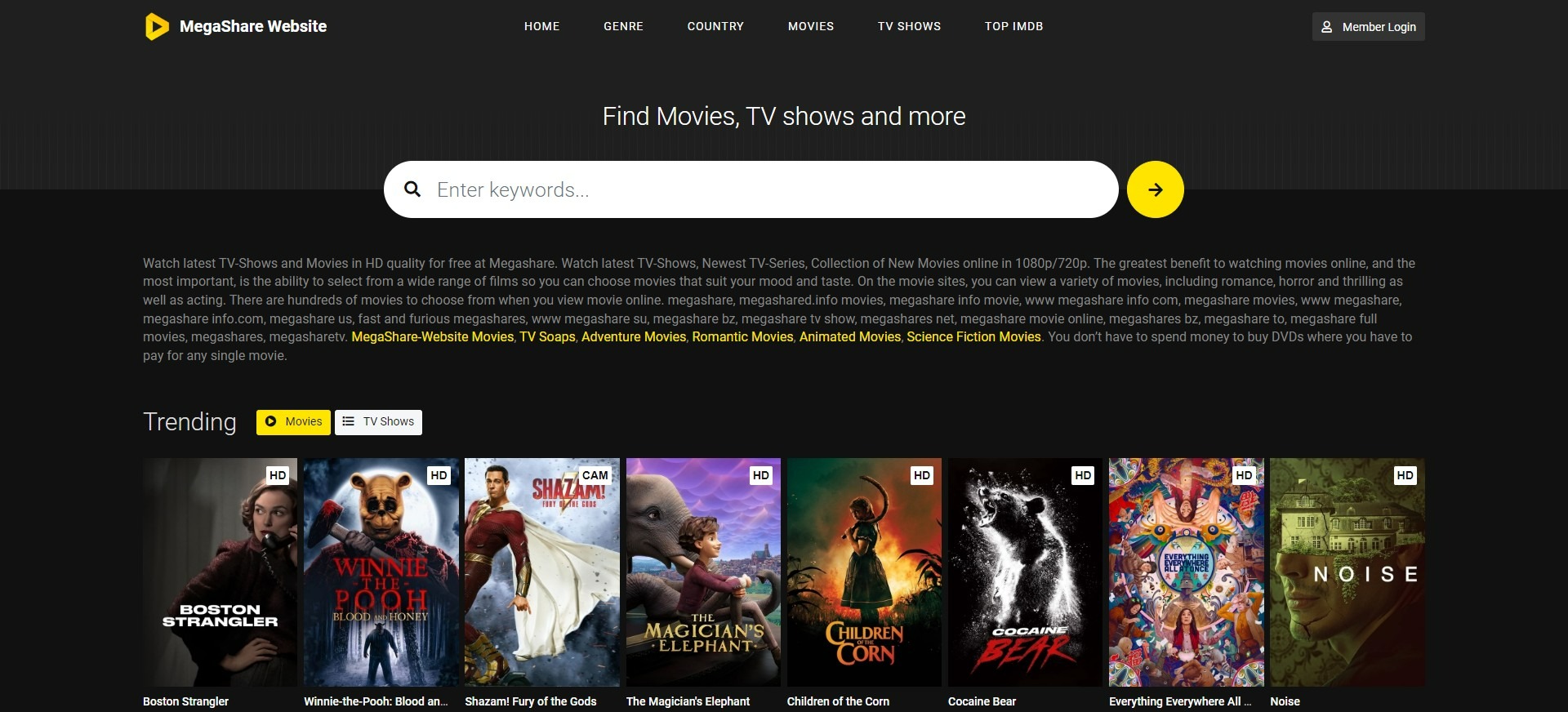
Task: Click Shazam! Fury of the Gods title
Action: pyautogui.click(x=531, y=701)
